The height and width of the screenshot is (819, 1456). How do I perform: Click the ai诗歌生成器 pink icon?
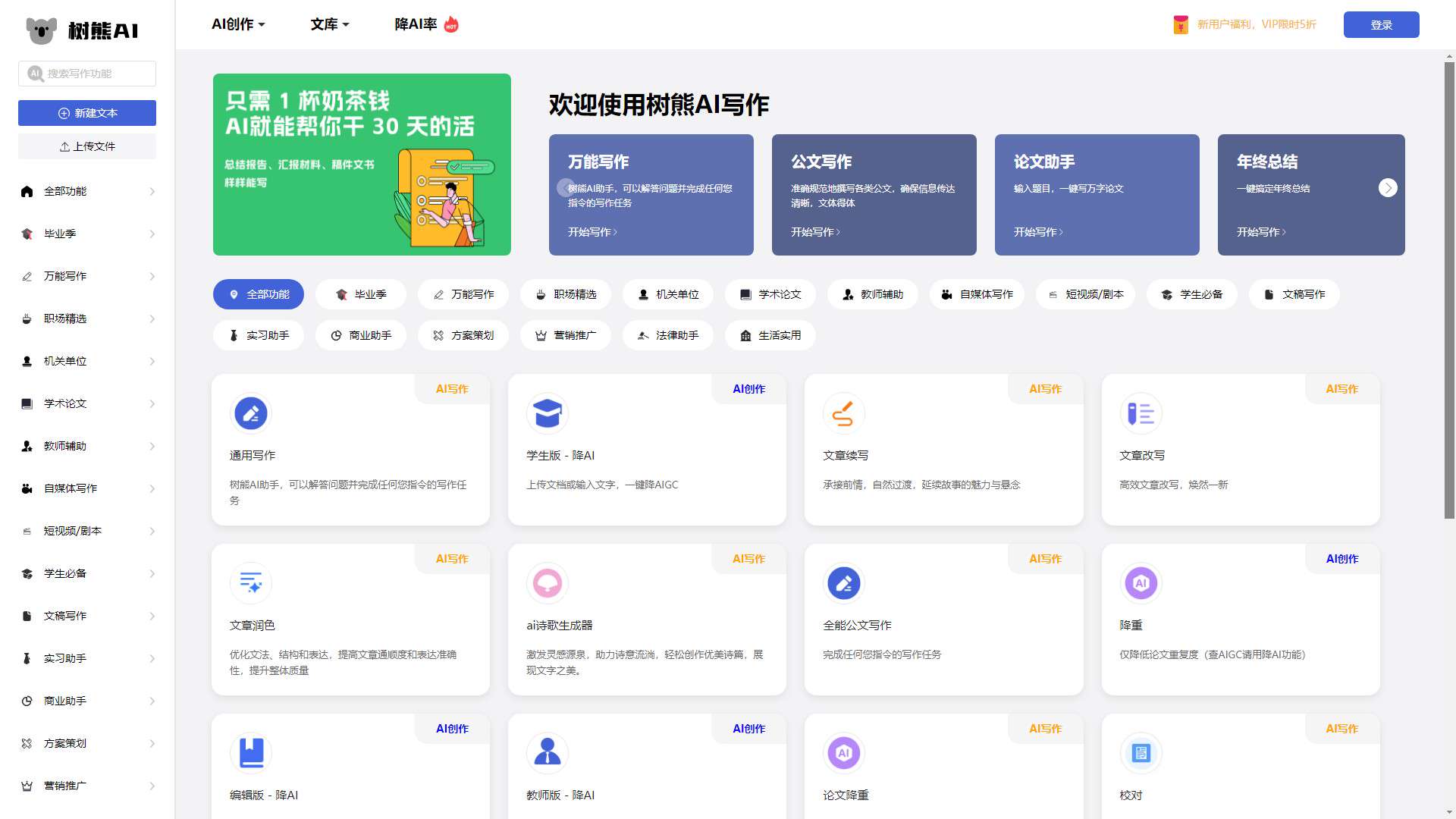tap(548, 583)
